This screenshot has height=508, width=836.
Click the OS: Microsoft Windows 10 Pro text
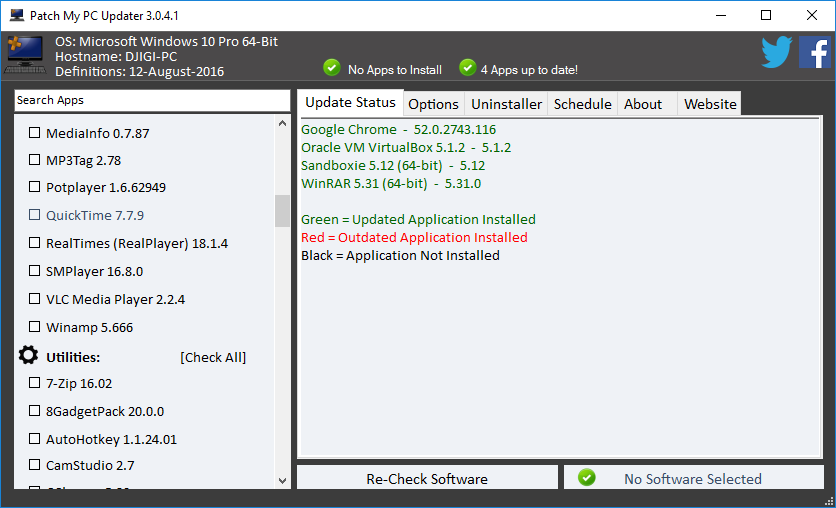click(166, 42)
